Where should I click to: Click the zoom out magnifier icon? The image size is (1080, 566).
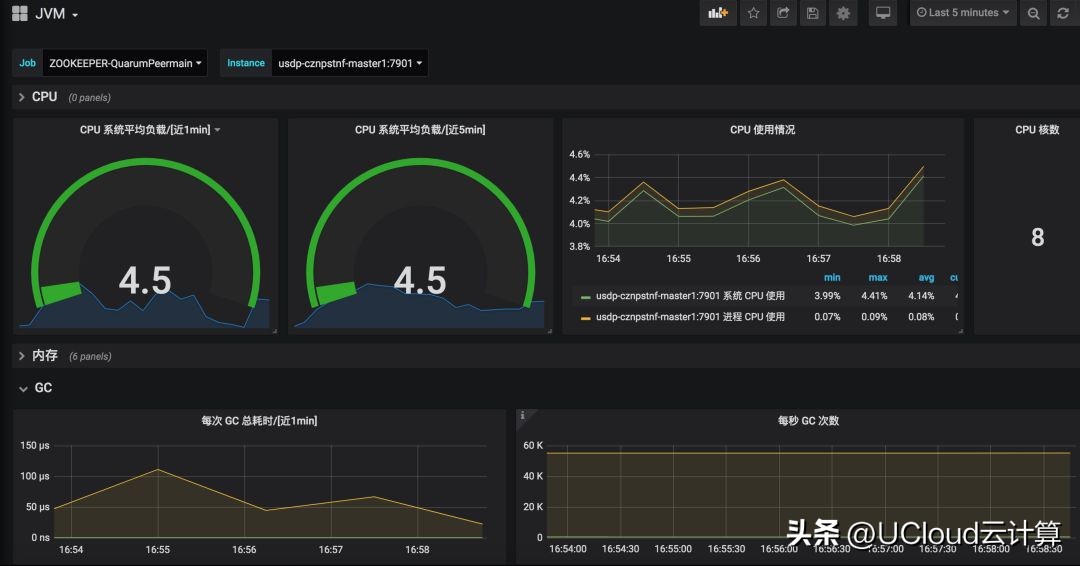(1033, 13)
